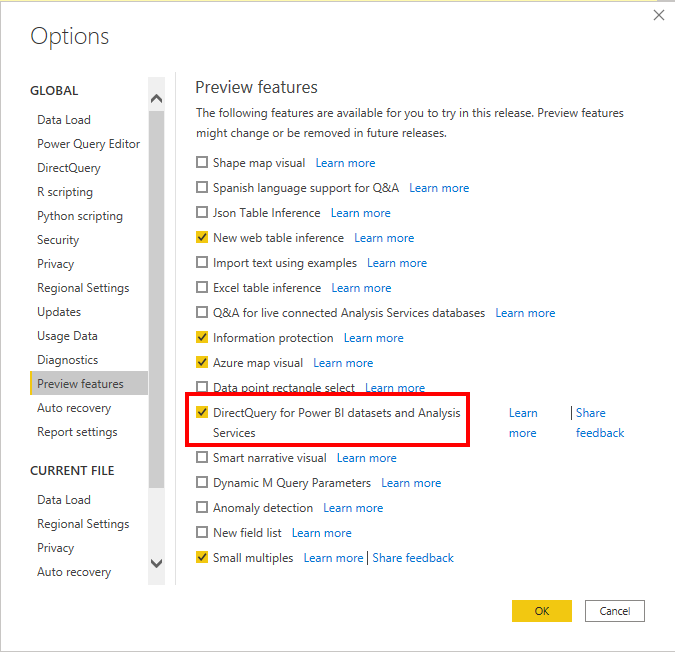Viewport: 675px width, 652px height.
Task: Go to DirectQuery settings
Action: coord(69,168)
